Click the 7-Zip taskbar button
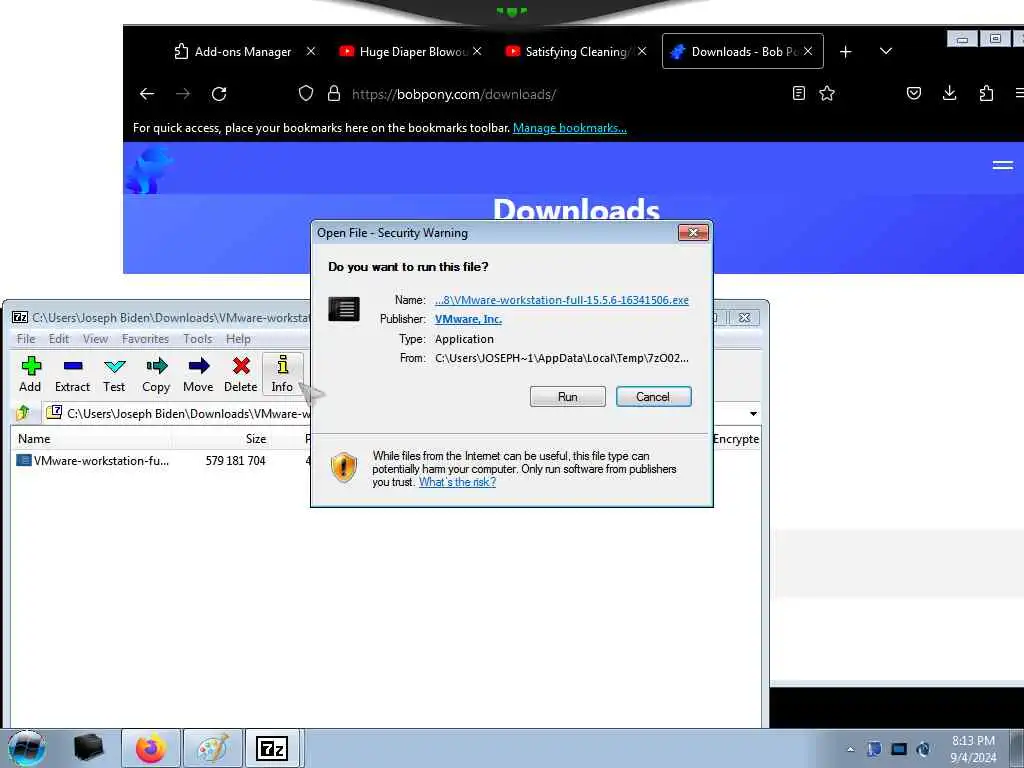 pyautogui.click(x=272, y=748)
